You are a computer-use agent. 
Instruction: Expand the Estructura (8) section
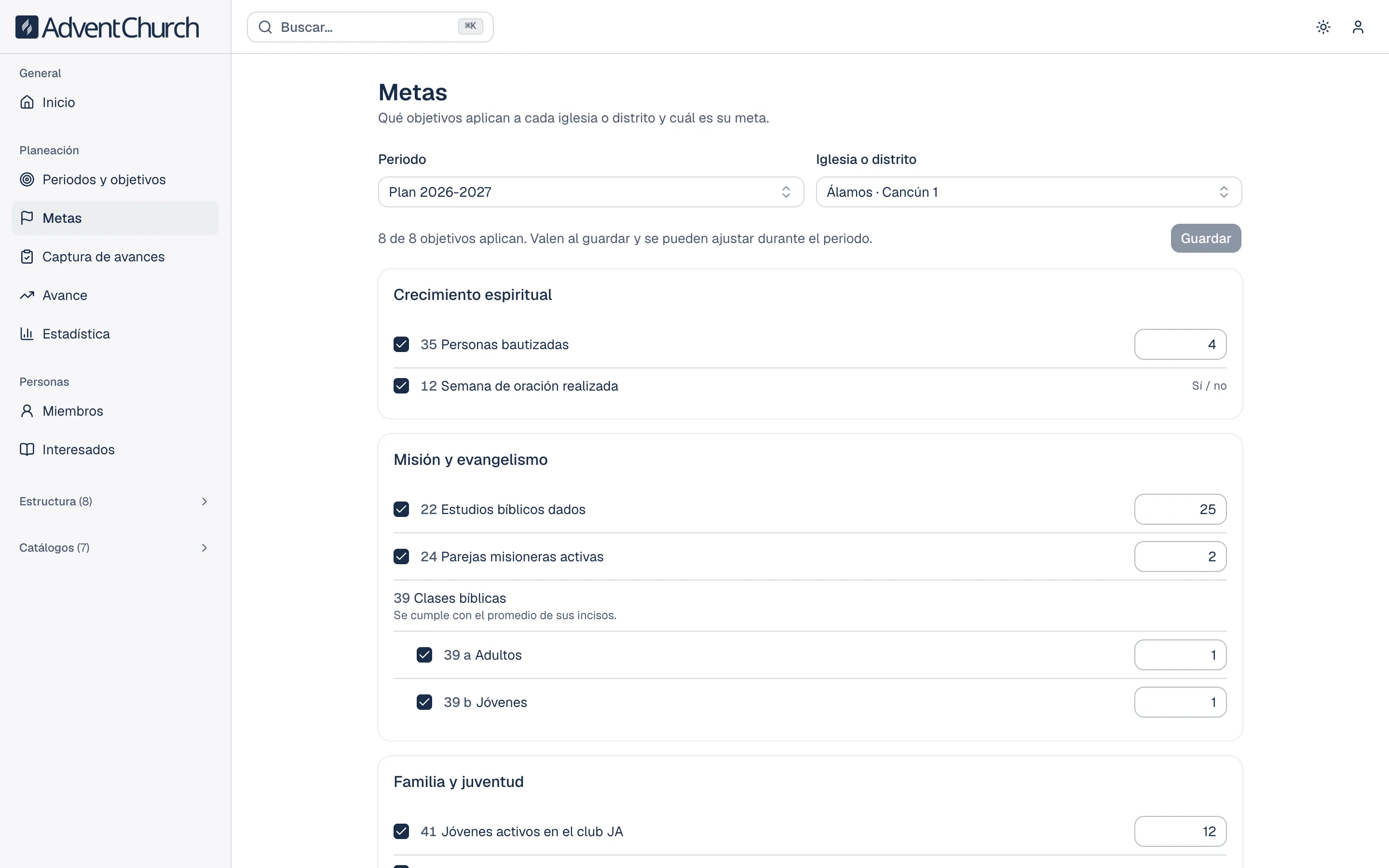[x=115, y=501]
